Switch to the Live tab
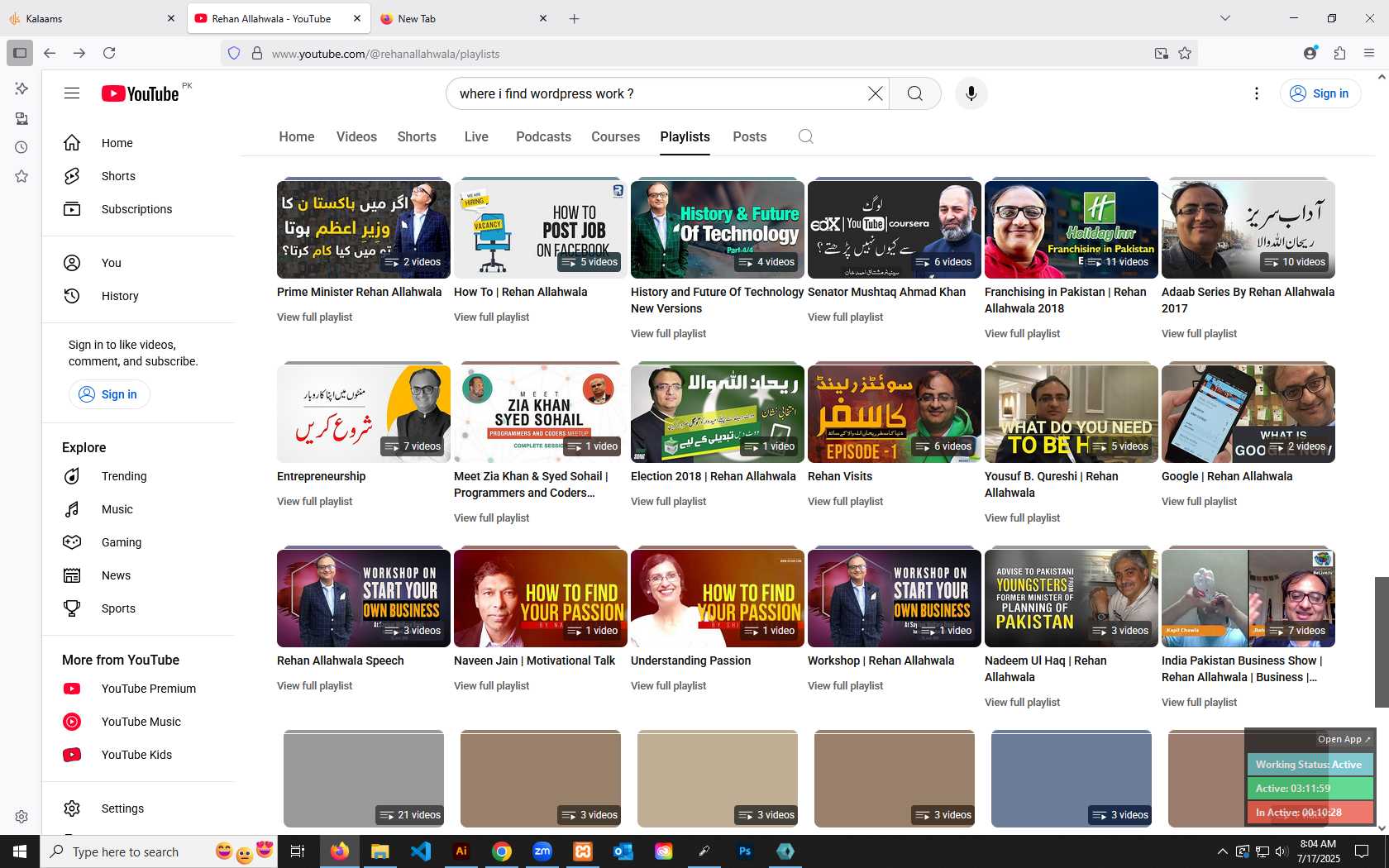 [x=476, y=136]
